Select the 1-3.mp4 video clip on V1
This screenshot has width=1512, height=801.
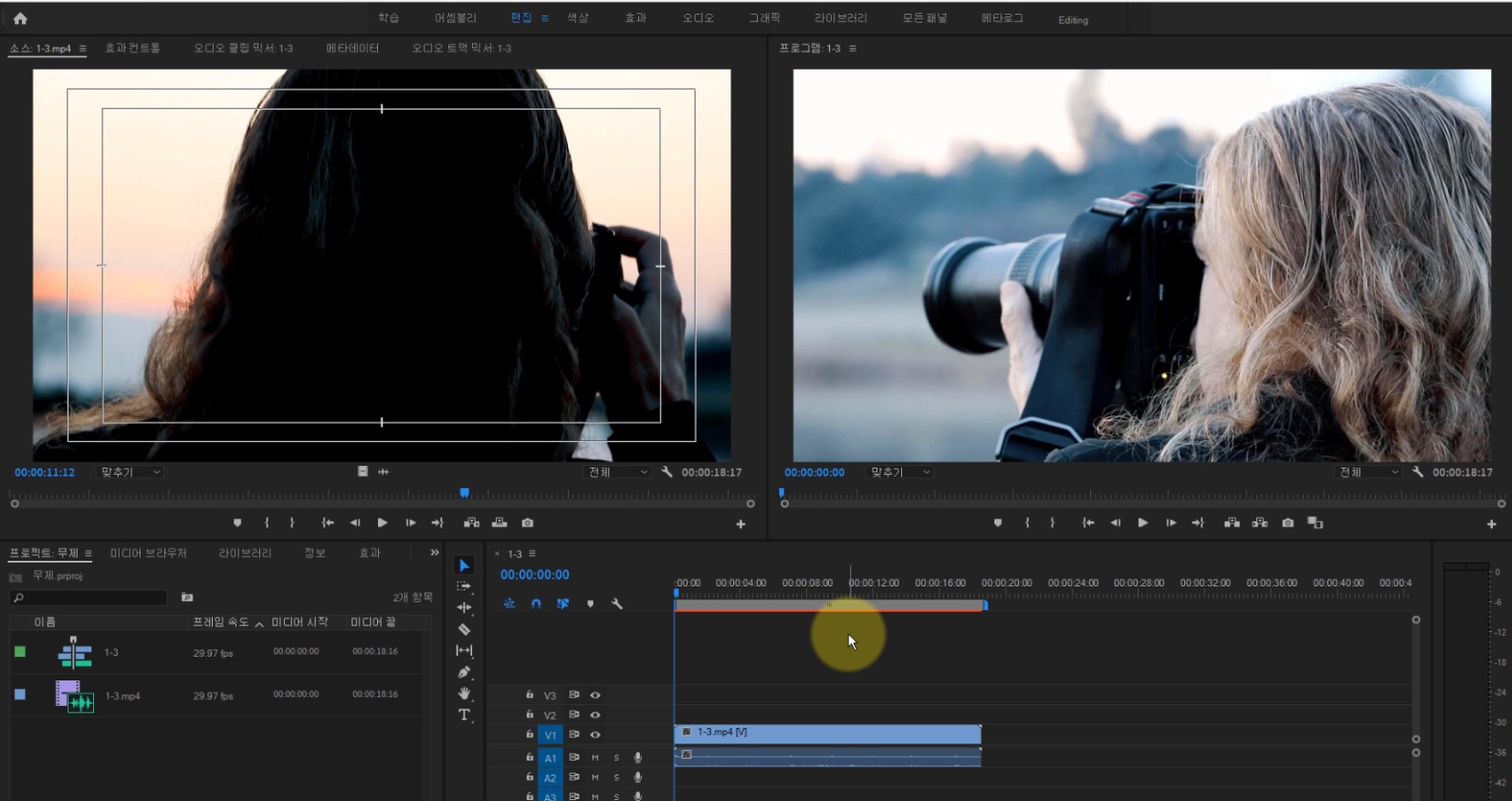826,733
